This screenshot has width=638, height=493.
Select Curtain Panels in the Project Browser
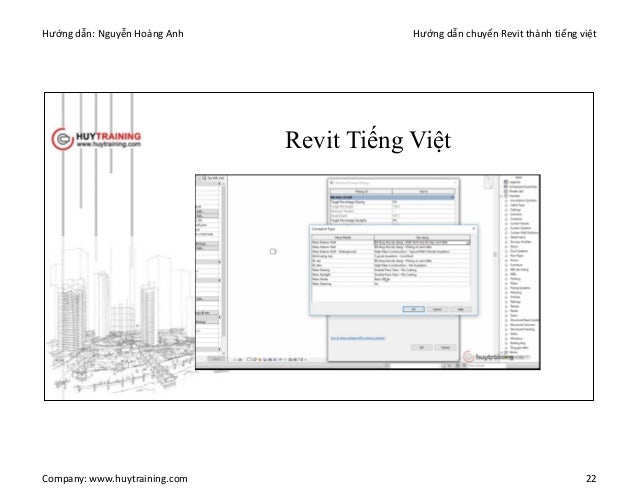[520, 223]
